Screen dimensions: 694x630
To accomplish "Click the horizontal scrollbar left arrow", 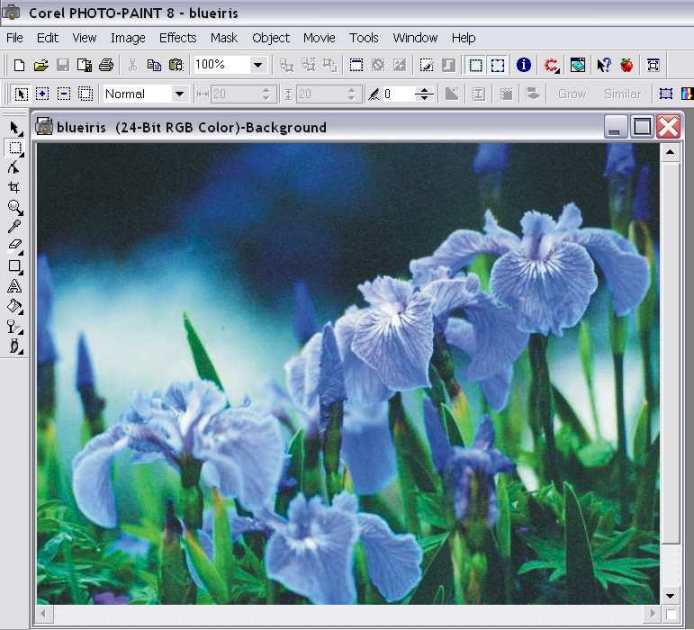I will pyautogui.click(x=44, y=614).
